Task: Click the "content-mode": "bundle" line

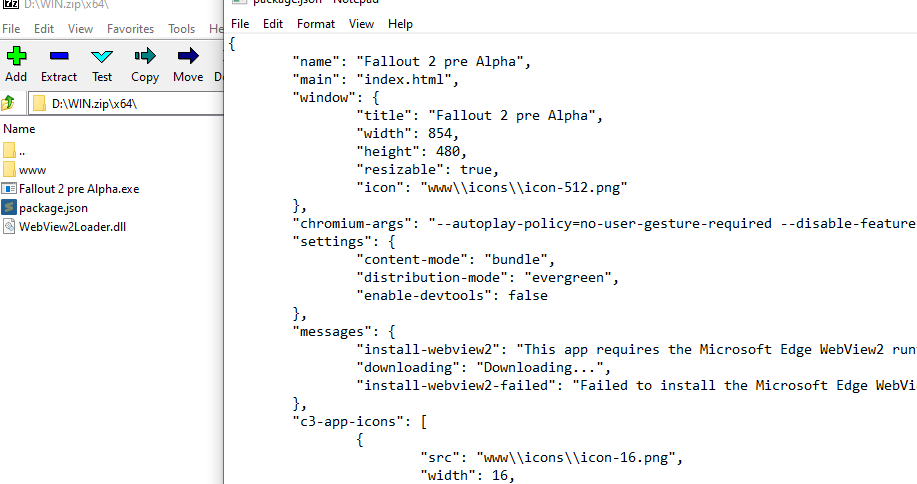Action: pos(456,260)
